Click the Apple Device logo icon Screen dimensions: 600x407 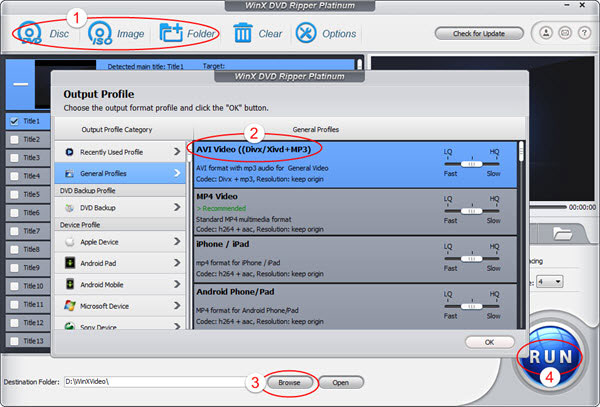(x=70, y=242)
